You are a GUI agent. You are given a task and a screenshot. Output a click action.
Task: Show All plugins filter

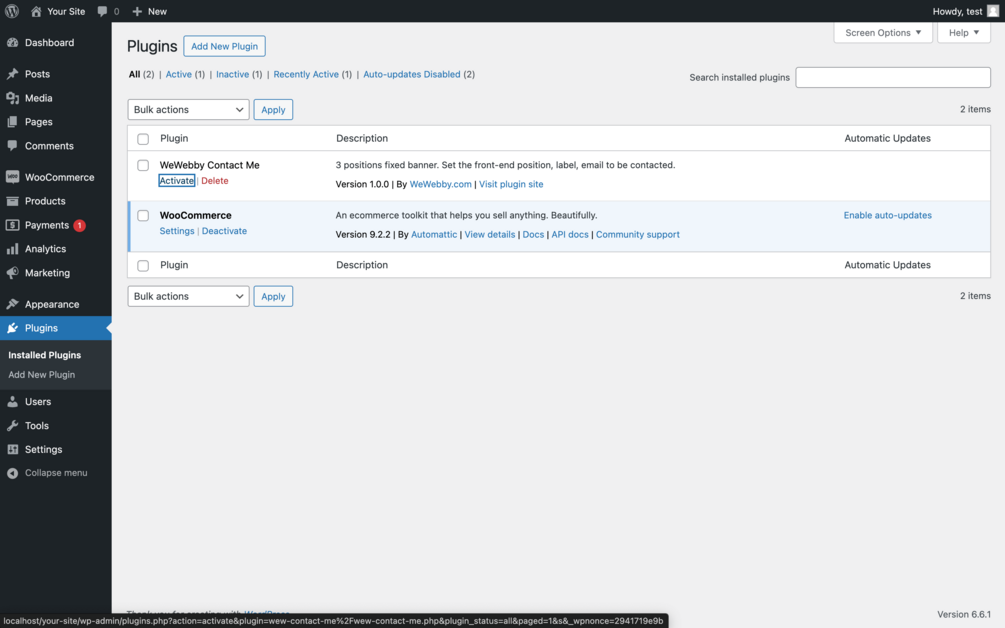(x=134, y=74)
